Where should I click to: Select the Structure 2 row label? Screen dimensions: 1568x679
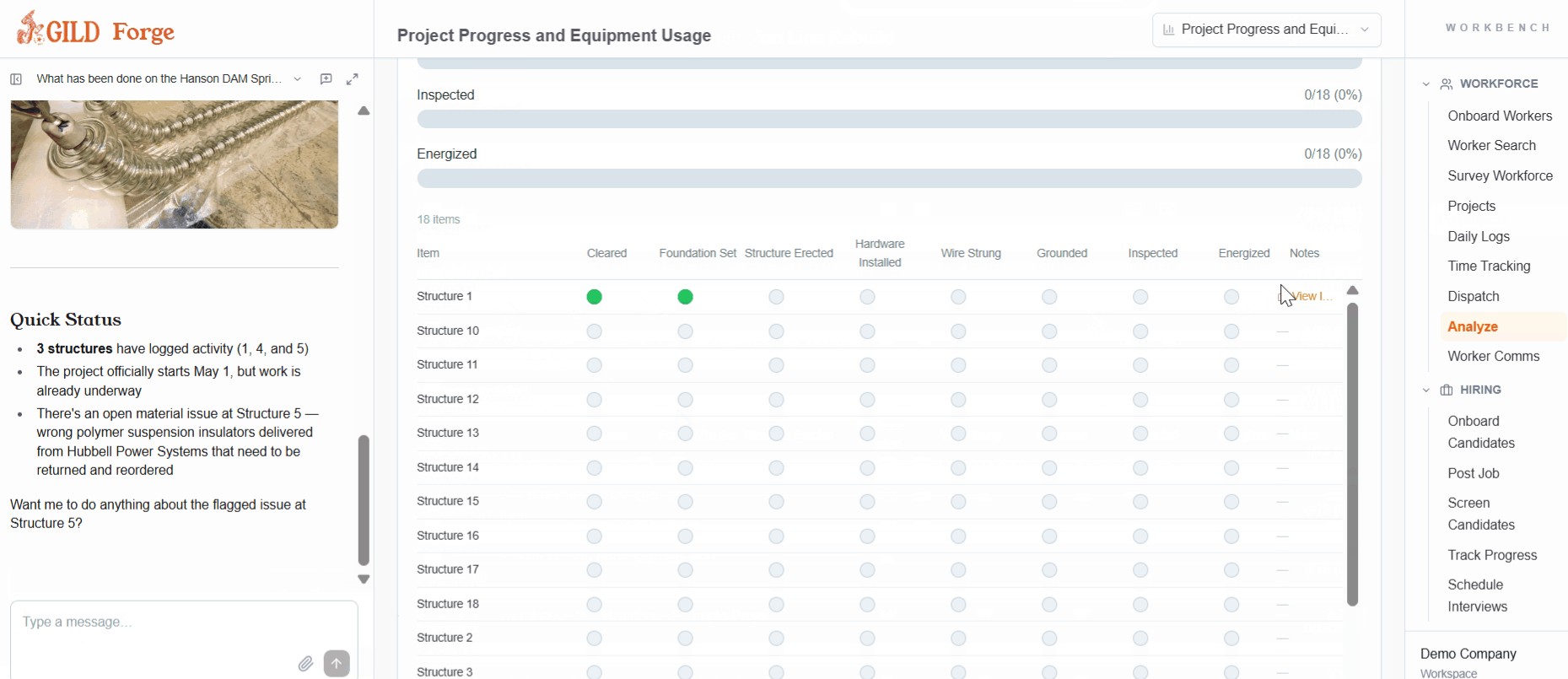pos(445,639)
